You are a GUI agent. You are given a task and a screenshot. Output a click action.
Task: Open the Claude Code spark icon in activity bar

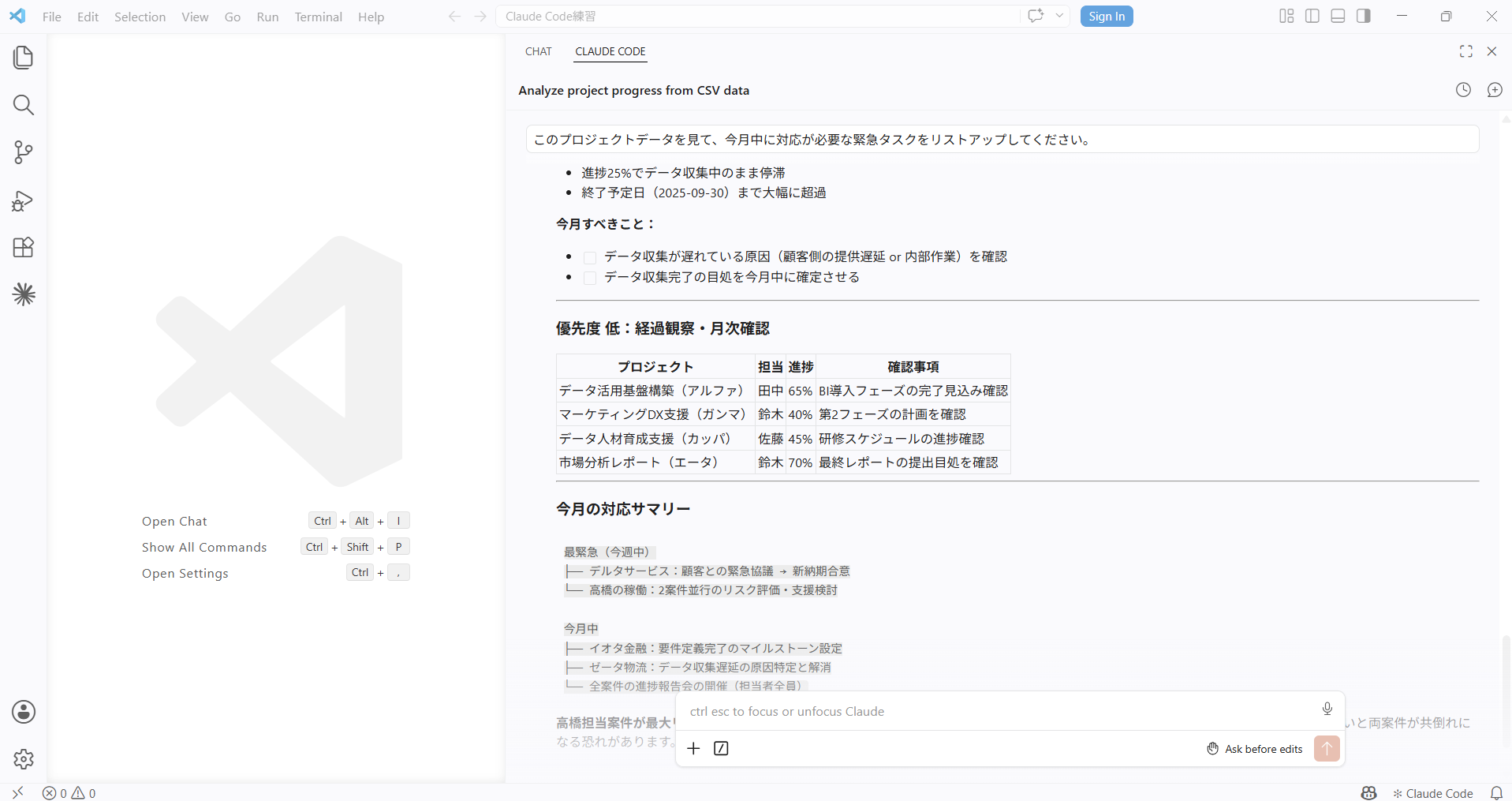tap(24, 294)
